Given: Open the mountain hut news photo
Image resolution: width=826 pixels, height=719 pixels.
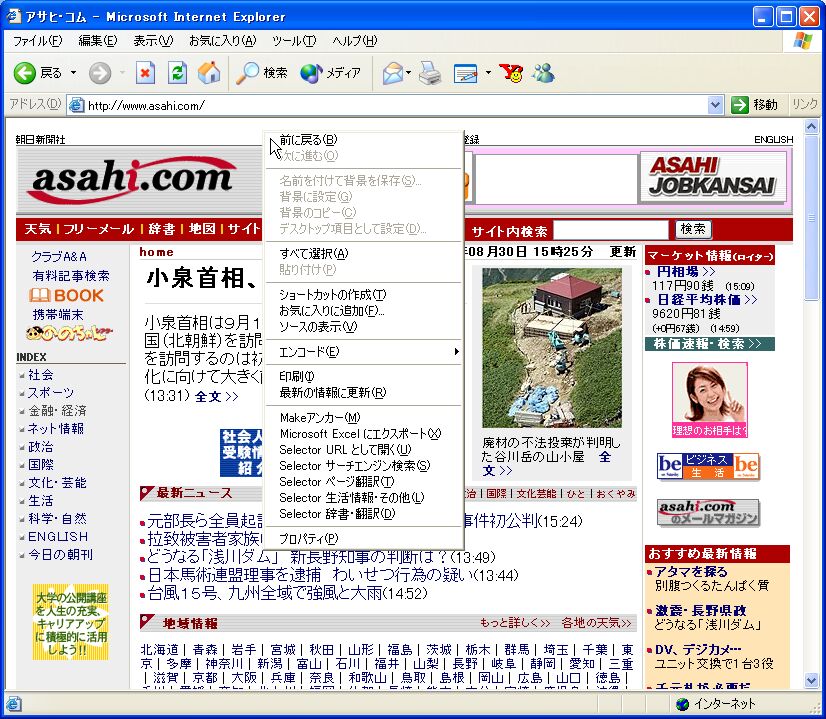Looking at the screenshot, I should (552, 347).
